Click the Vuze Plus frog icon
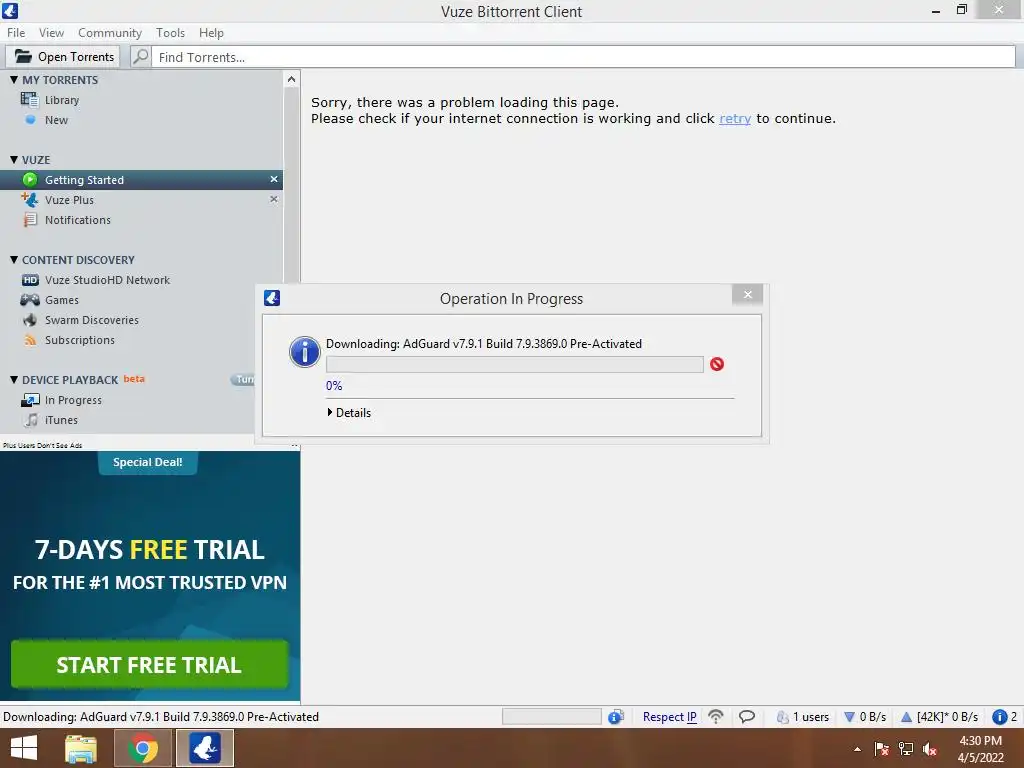1024x768 pixels. tap(30, 199)
